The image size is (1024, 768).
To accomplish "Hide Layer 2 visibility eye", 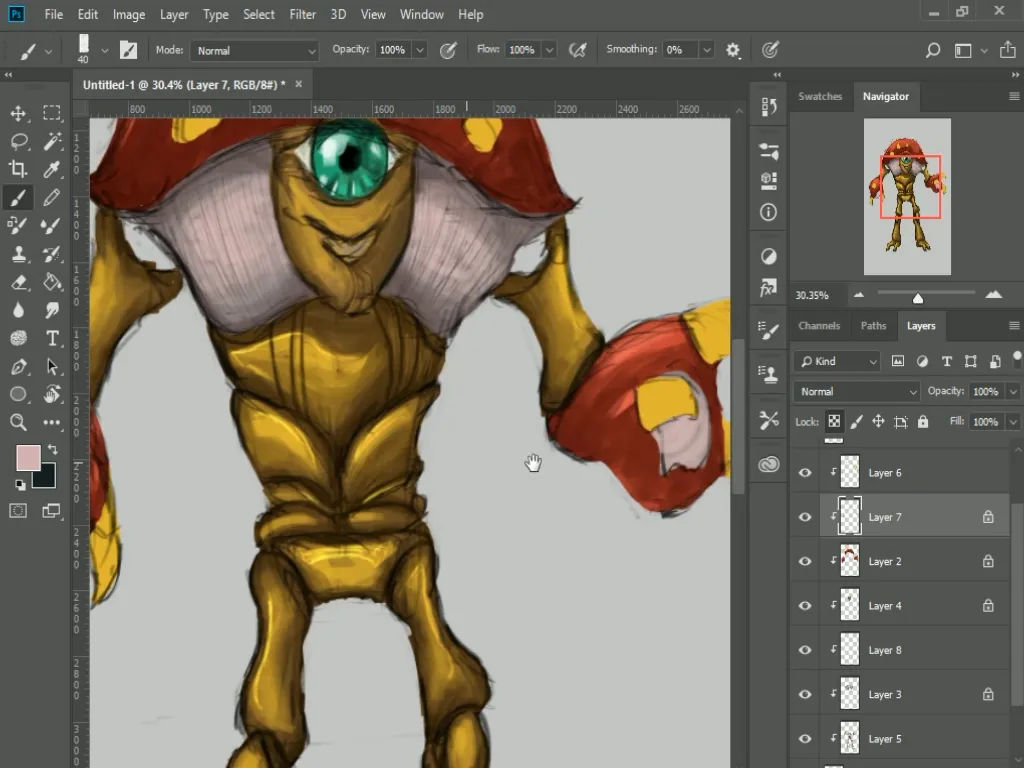I will [x=805, y=561].
